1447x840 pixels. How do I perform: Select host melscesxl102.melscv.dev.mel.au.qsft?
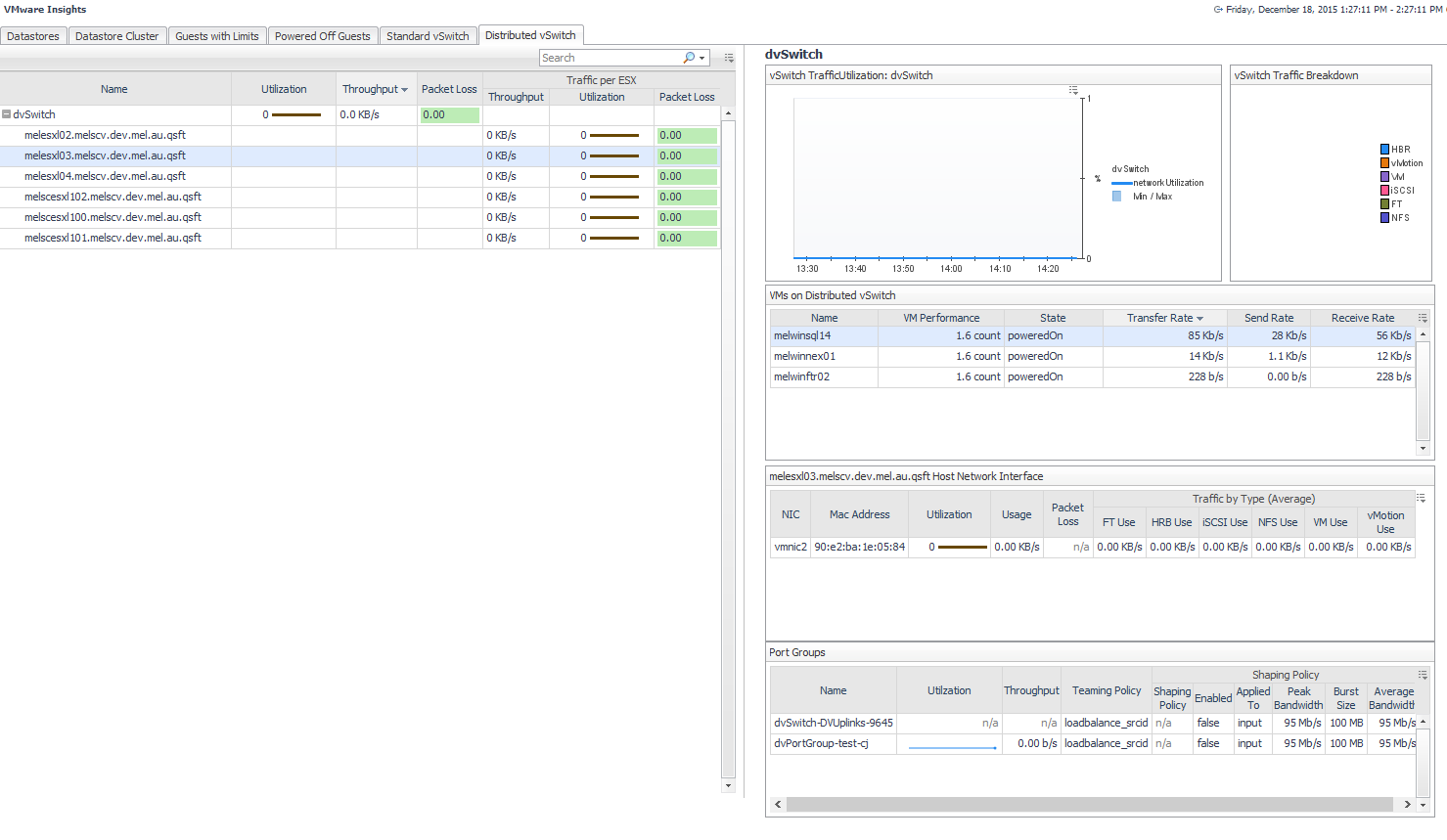click(113, 197)
